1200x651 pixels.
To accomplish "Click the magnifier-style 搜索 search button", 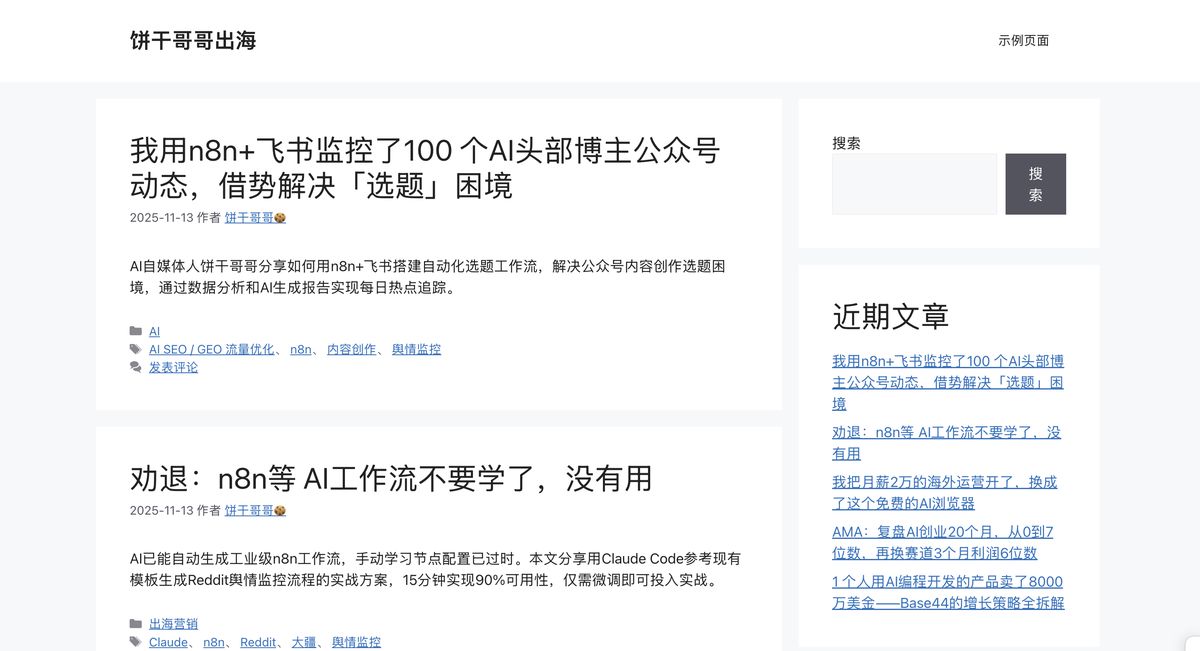I will 1036,184.
